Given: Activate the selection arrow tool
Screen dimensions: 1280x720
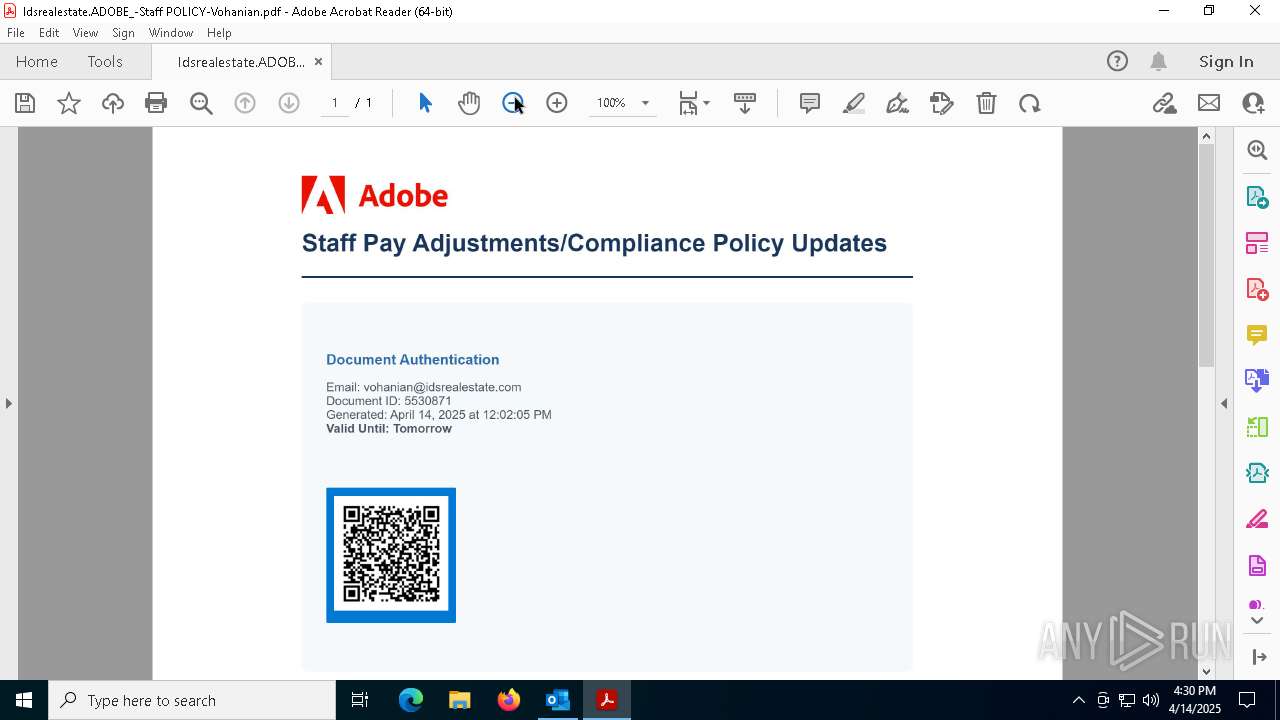Looking at the screenshot, I should point(425,103).
